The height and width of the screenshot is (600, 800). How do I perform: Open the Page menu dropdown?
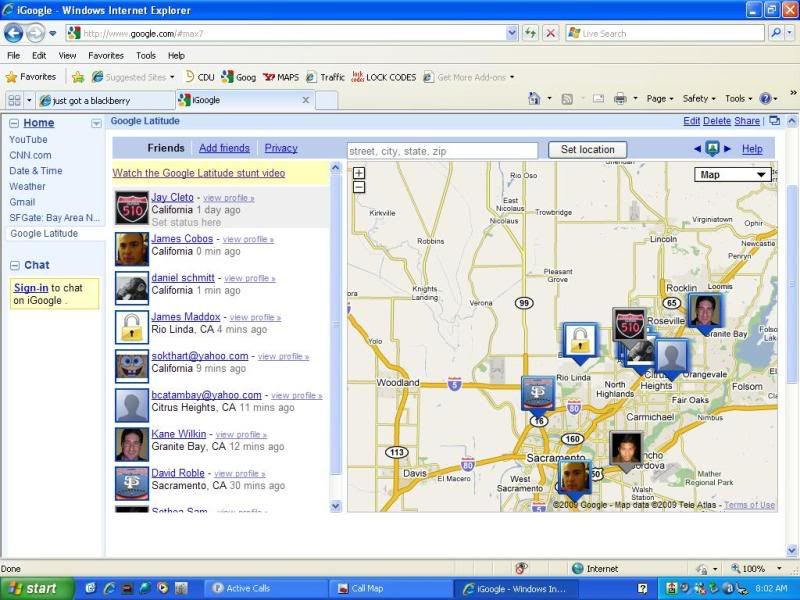click(x=660, y=99)
